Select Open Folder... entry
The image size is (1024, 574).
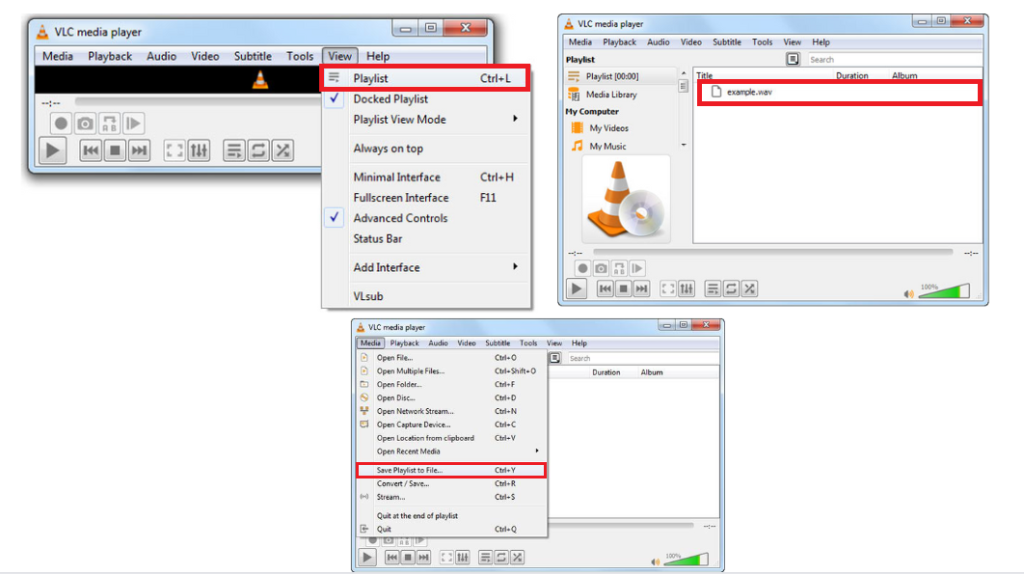pos(451,385)
